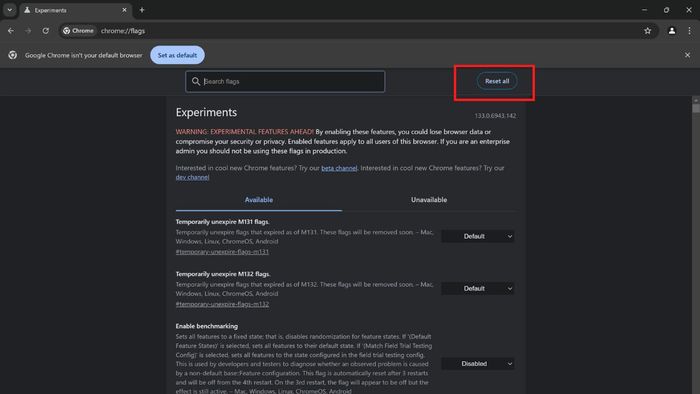Viewport: 700px width, 394px height.
Task: Click the version number 133.0.6943.142
Action: pos(495,116)
